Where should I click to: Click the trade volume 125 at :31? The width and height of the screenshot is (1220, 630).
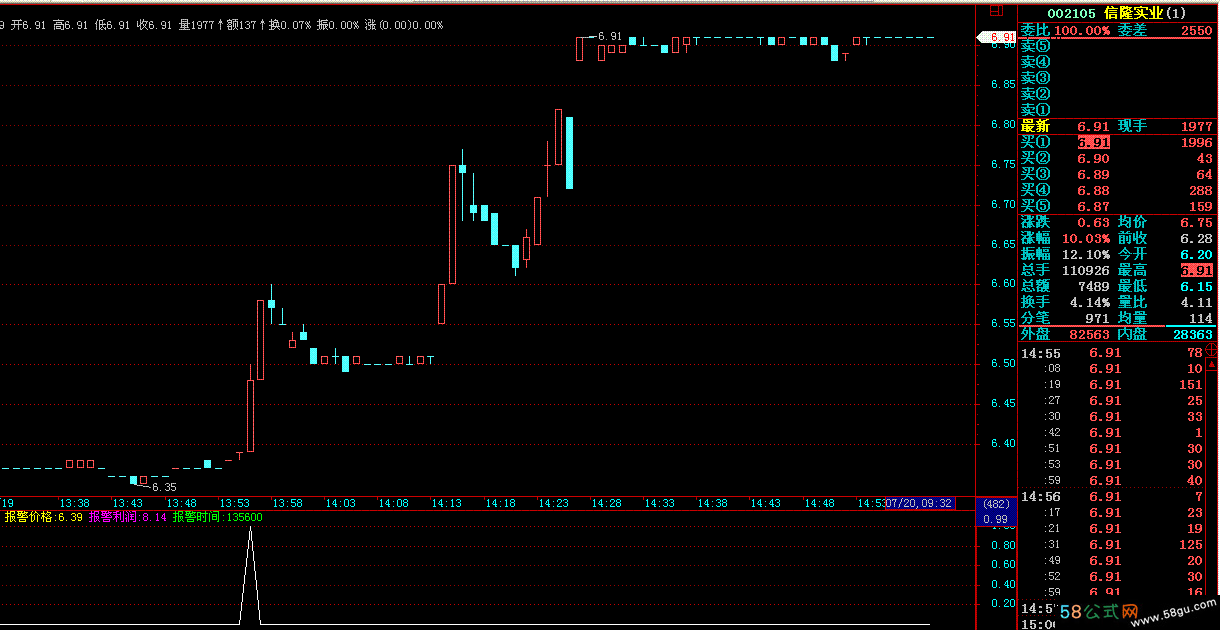click(x=1190, y=545)
